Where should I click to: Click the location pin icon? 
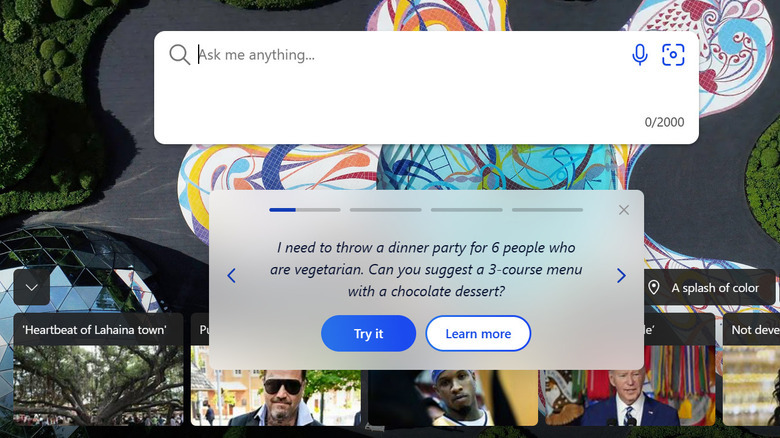click(x=654, y=287)
